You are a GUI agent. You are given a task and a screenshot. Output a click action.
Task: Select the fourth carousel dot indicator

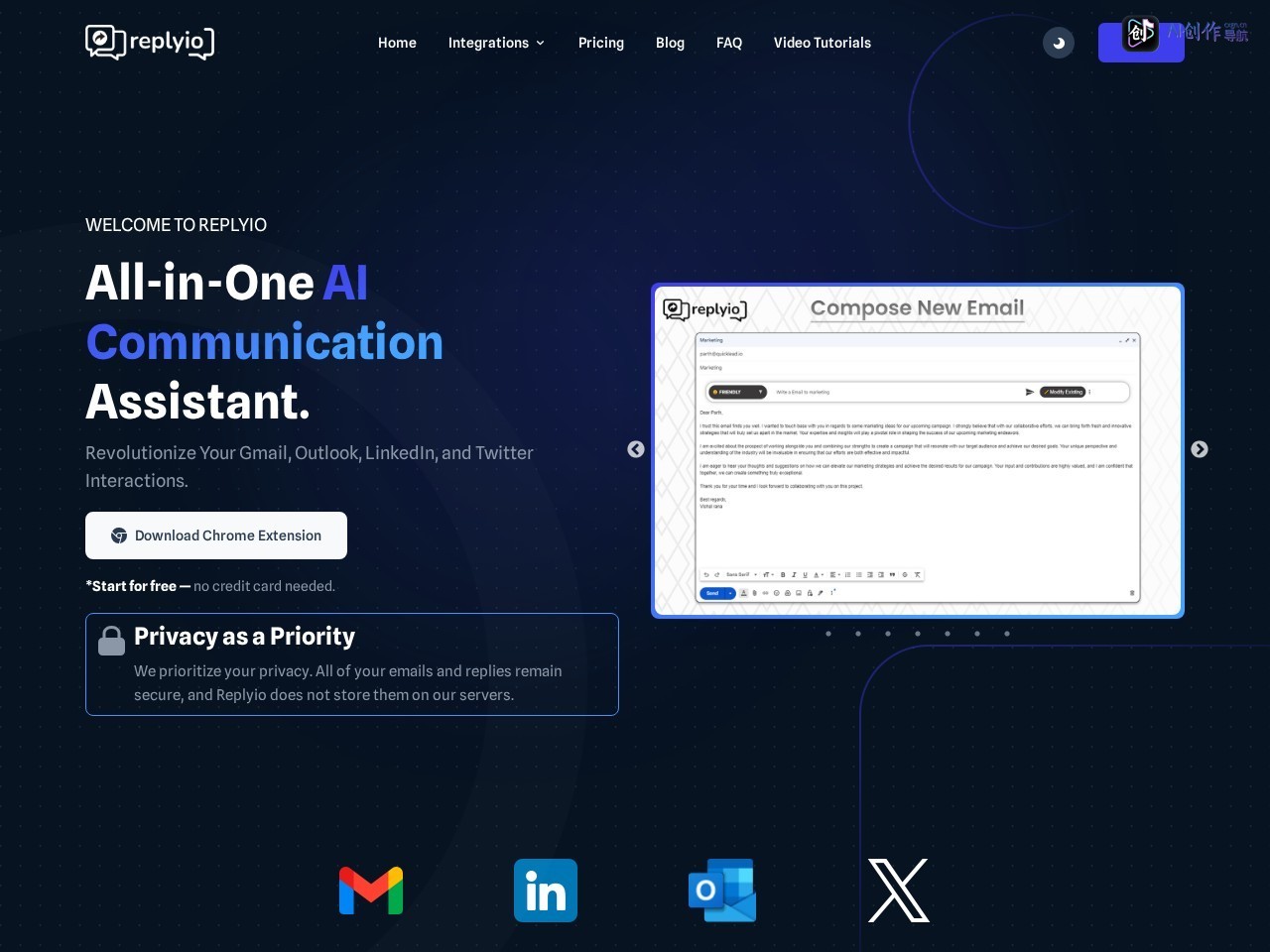[x=918, y=634]
